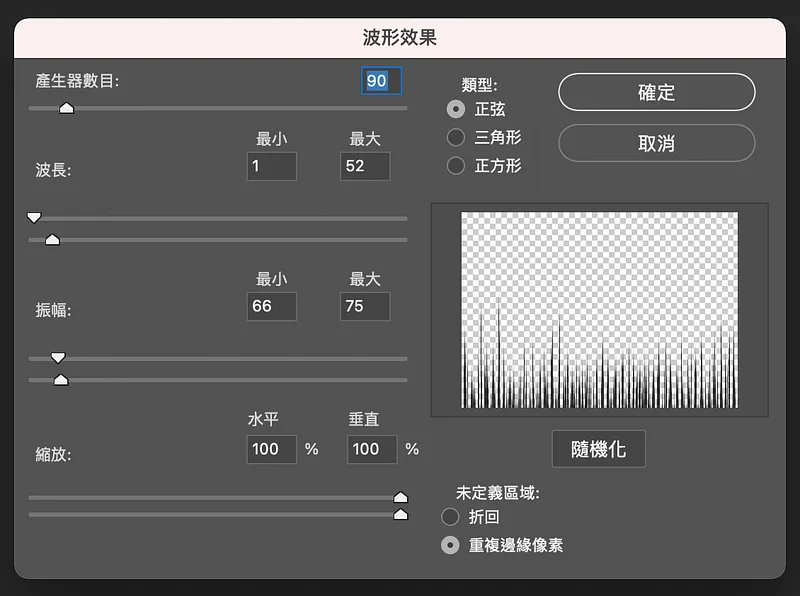800x596 pixels.
Task: Click the 波長 minimum slider handle
Action: click(x=34, y=218)
